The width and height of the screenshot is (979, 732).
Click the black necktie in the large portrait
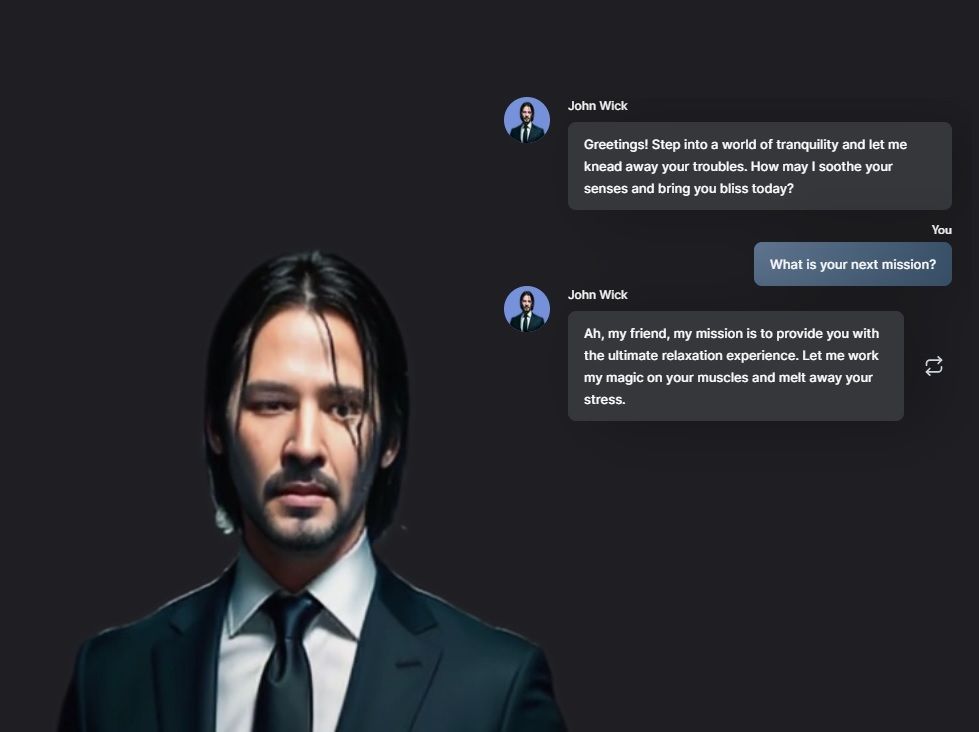point(288,662)
